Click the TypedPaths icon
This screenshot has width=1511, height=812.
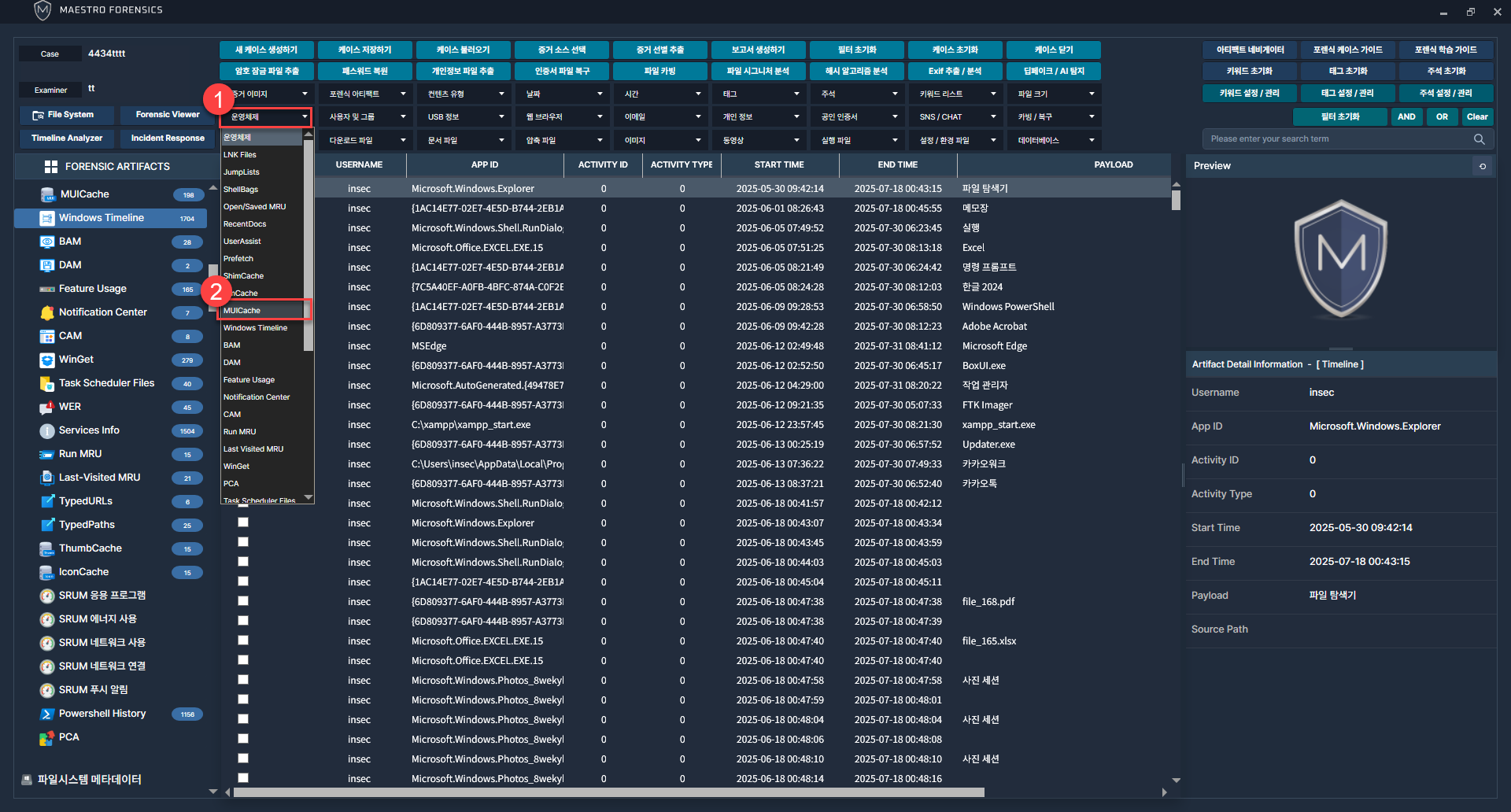[47, 525]
